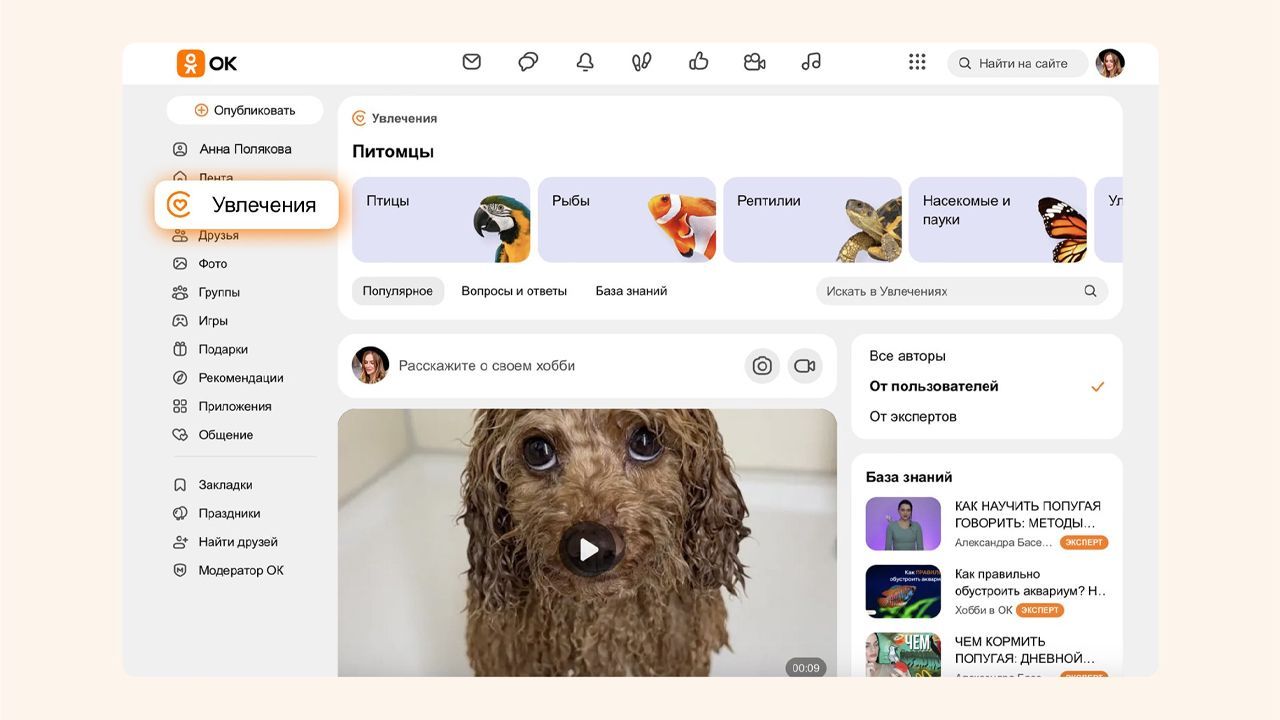This screenshot has width=1280, height=720.
Task: Click the Хобби в ОК author name
Action: (984, 610)
